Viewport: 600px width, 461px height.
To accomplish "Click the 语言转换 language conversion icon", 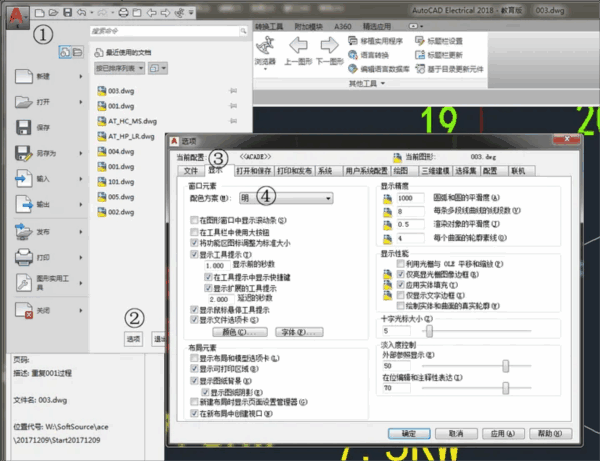I will click(x=355, y=54).
